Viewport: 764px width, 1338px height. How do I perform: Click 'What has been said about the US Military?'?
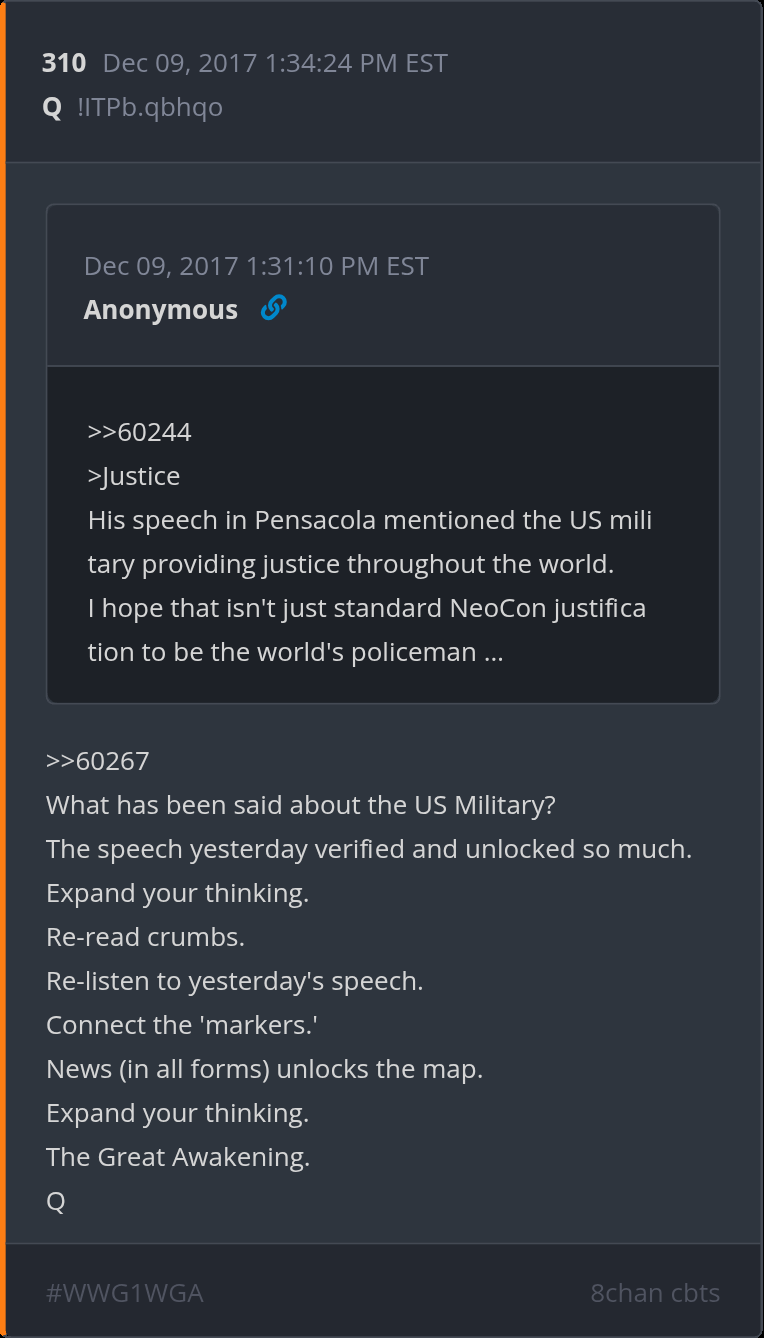tap(300, 805)
